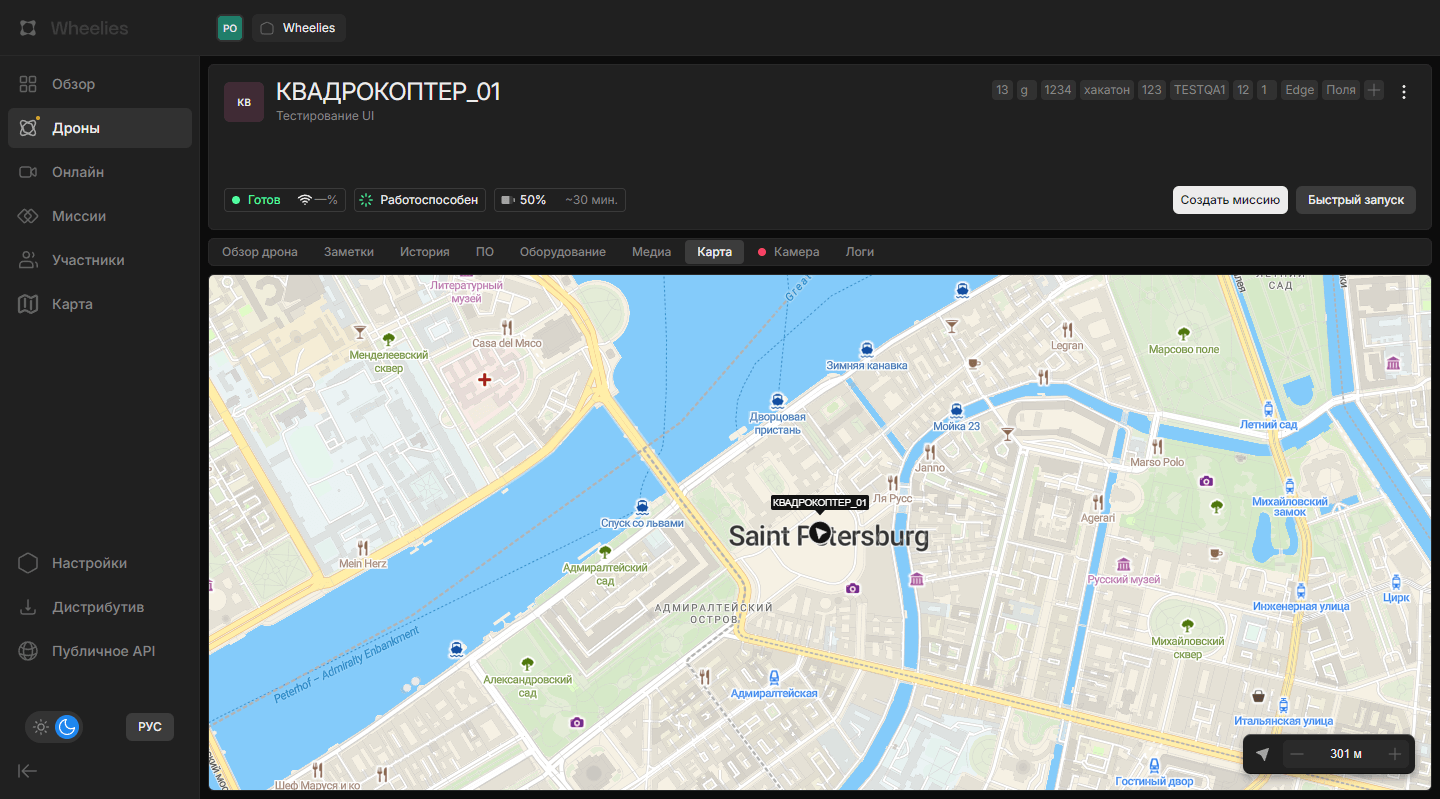The width and height of the screenshot is (1440, 799).
Task: Change language with the РУС button
Action: point(150,727)
